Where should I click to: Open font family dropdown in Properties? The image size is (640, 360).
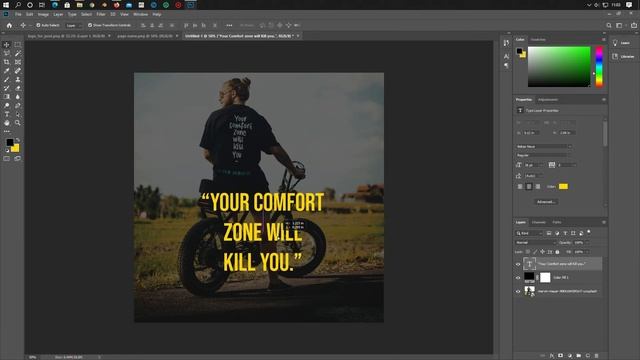[x=544, y=147]
